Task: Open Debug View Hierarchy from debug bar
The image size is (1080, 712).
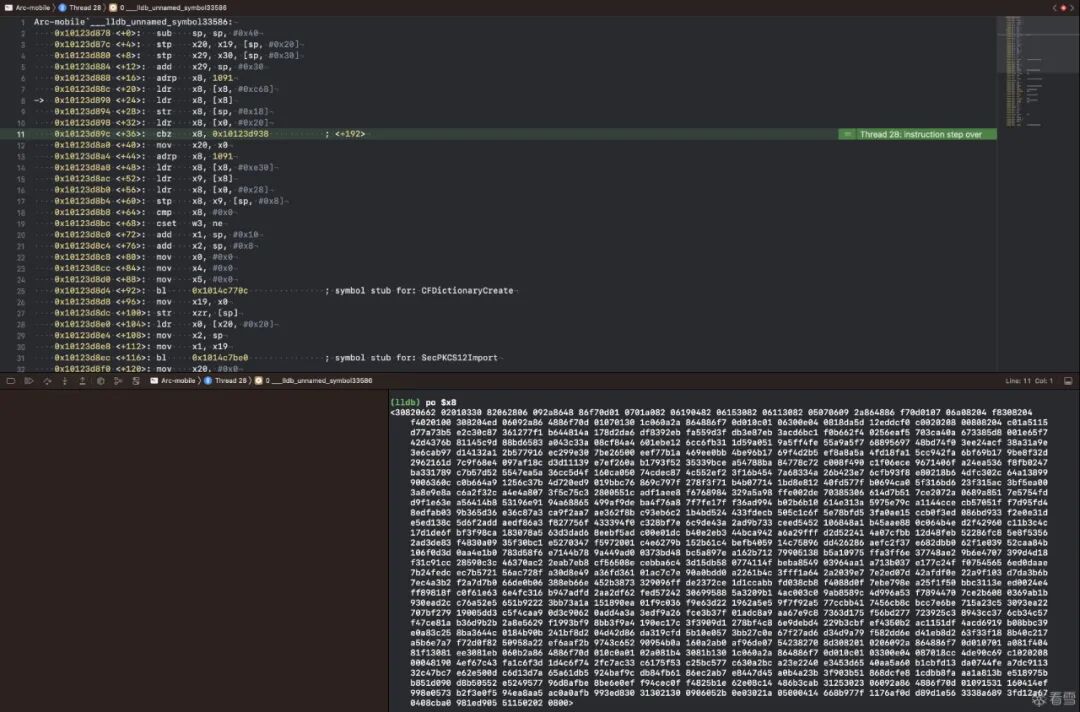Action: coord(101,381)
